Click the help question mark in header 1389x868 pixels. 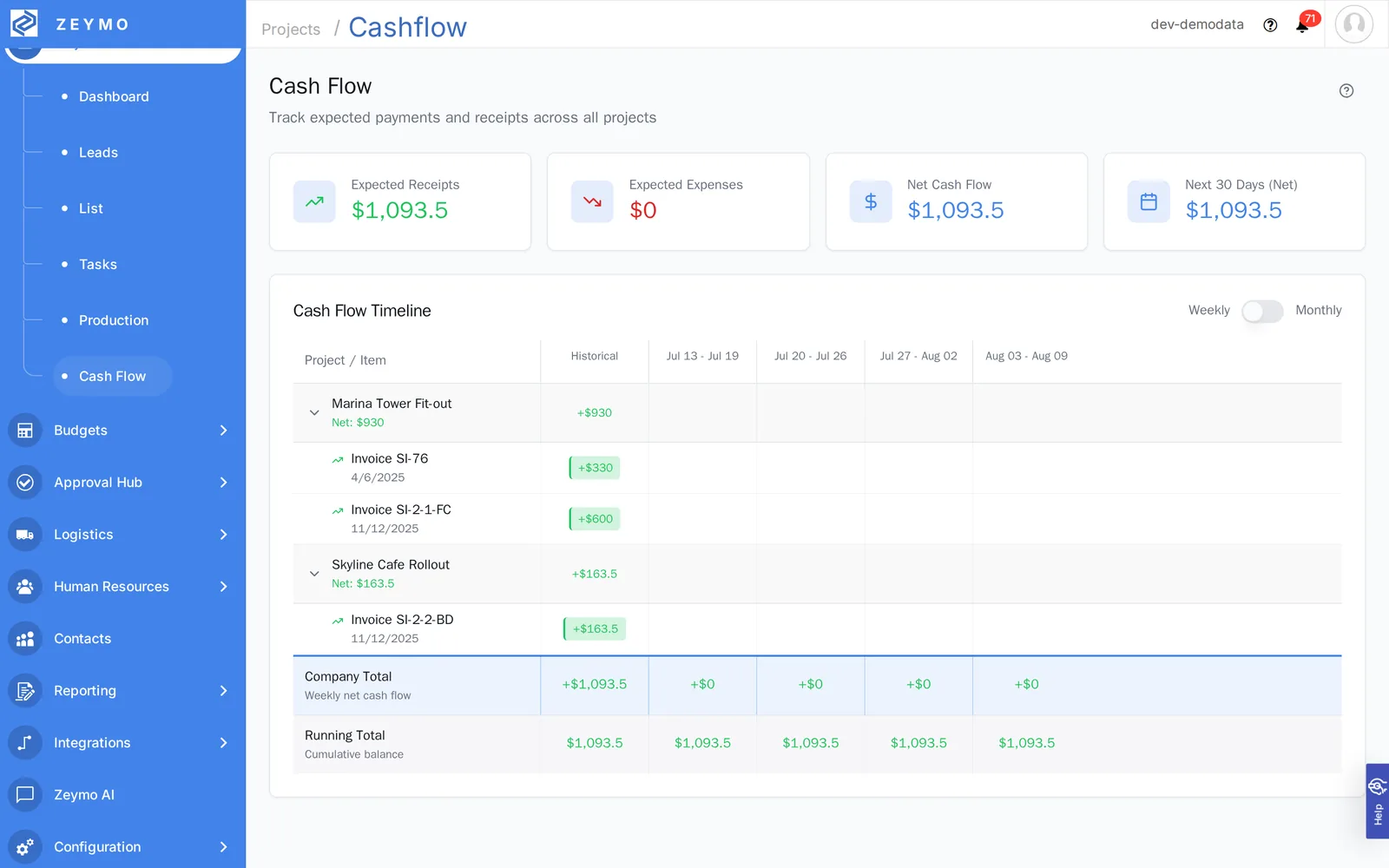tap(1270, 25)
